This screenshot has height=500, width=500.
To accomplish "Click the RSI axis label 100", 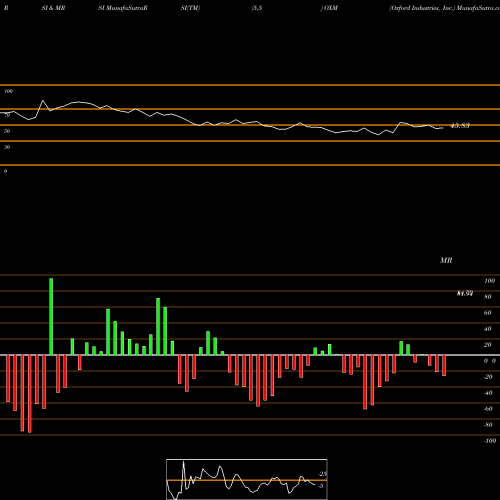I will (9, 91).
